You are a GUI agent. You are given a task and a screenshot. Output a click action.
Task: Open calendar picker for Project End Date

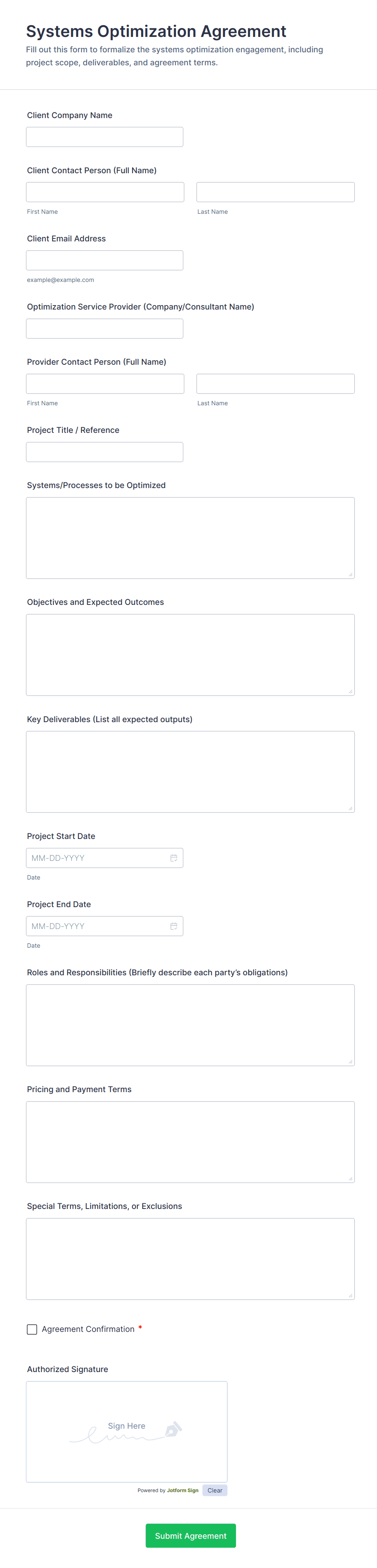click(174, 926)
